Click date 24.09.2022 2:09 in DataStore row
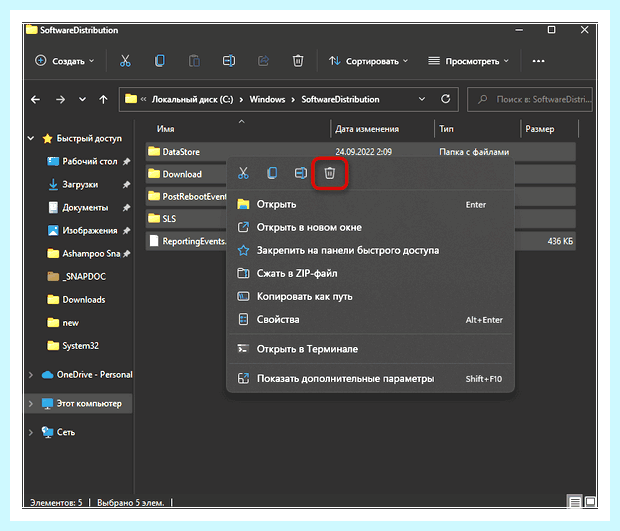 coord(364,152)
